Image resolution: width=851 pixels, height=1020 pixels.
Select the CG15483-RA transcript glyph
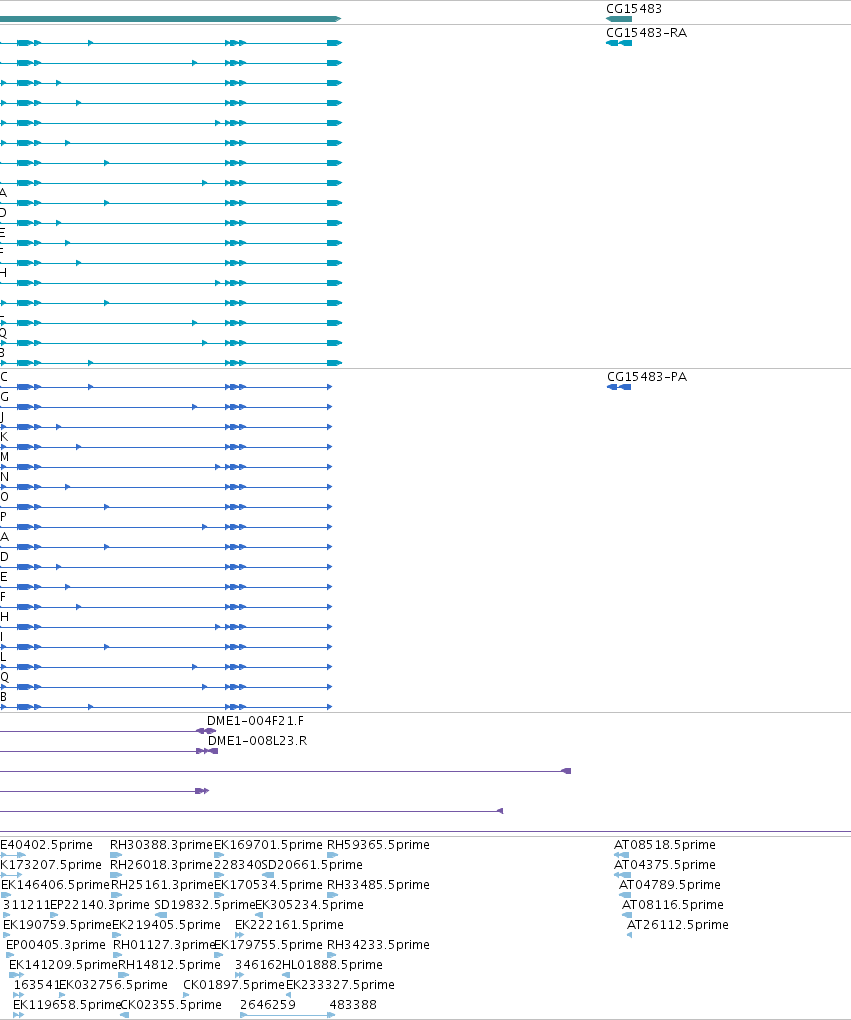(x=619, y=43)
